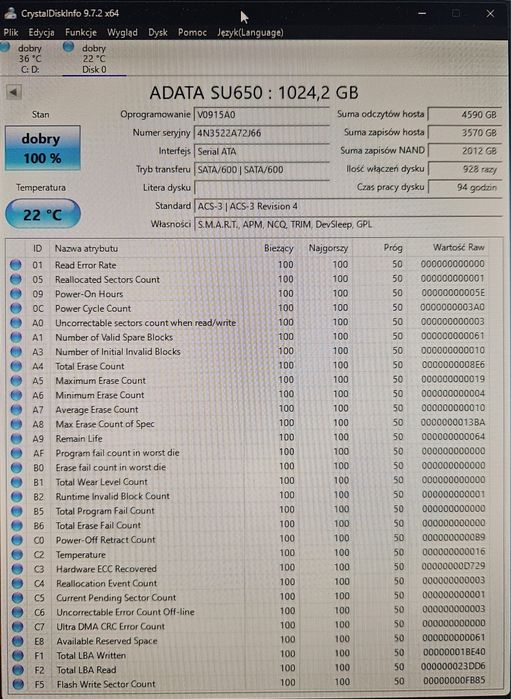The image size is (511, 699).
Task: Click the status icon for Current Pending Sector Count
Action: tap(17, 598)
